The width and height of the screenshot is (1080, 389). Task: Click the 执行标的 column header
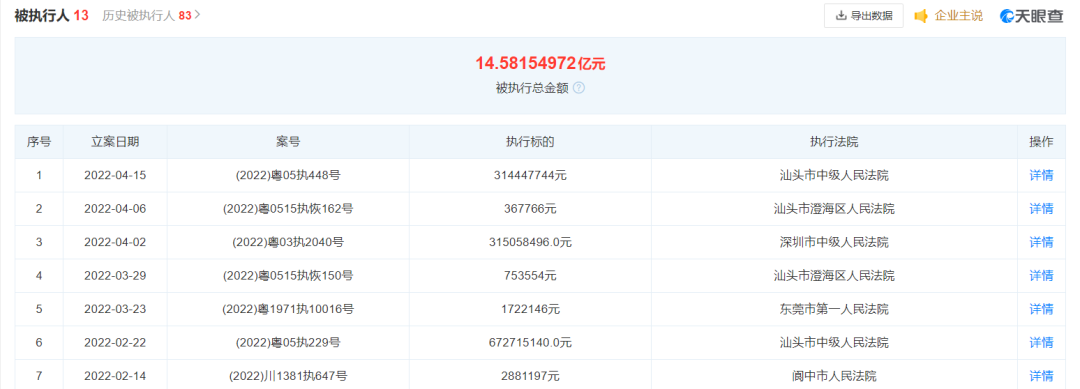pos(530,142)
